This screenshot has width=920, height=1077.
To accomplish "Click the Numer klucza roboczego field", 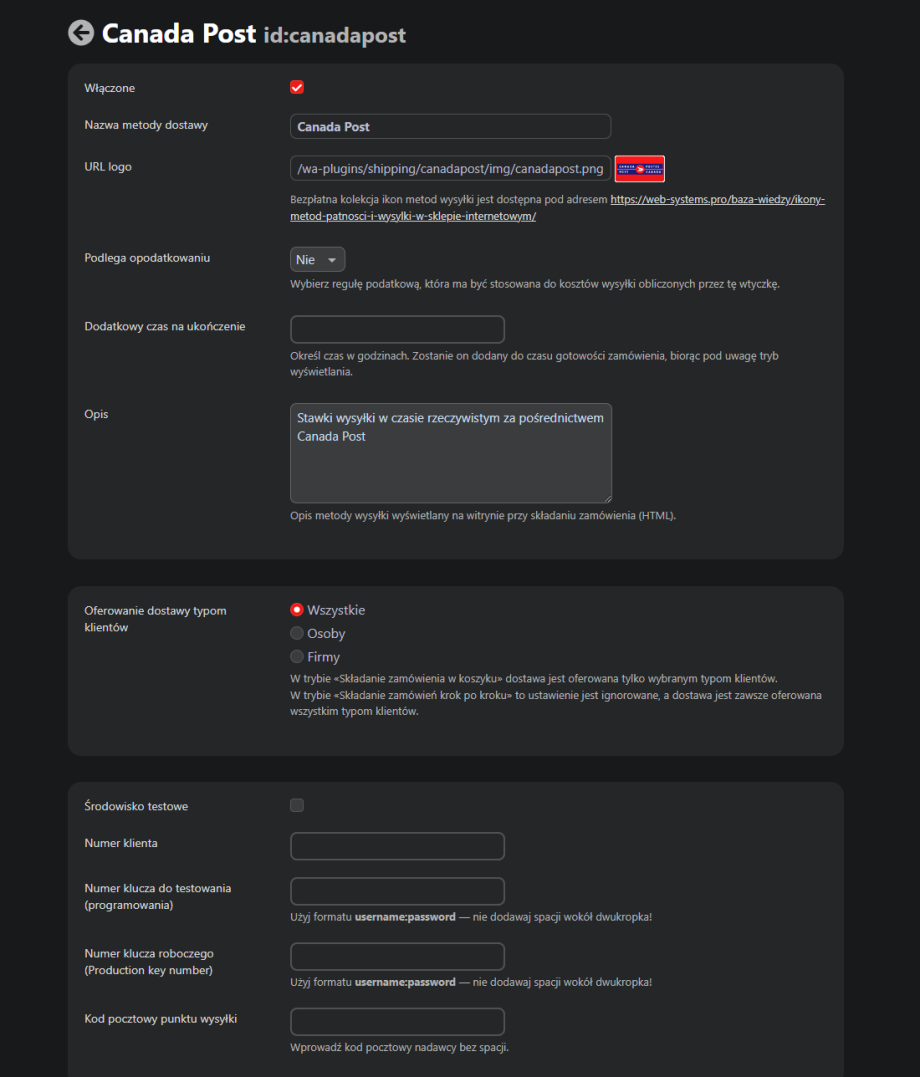I will coord(397,956).
